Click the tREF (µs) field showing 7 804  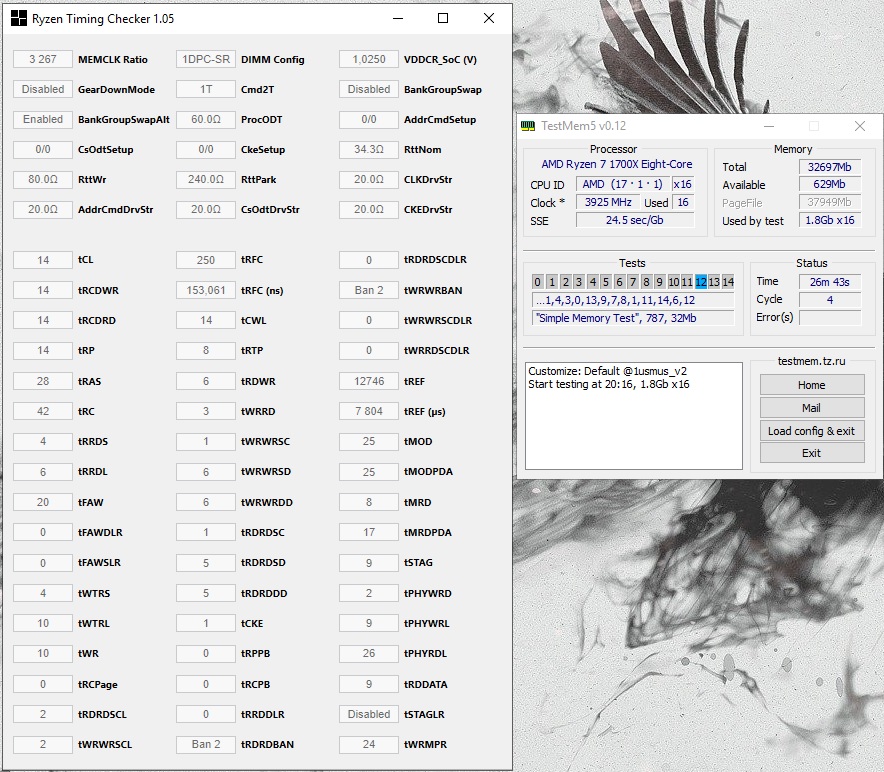click(x=369, y=411)
